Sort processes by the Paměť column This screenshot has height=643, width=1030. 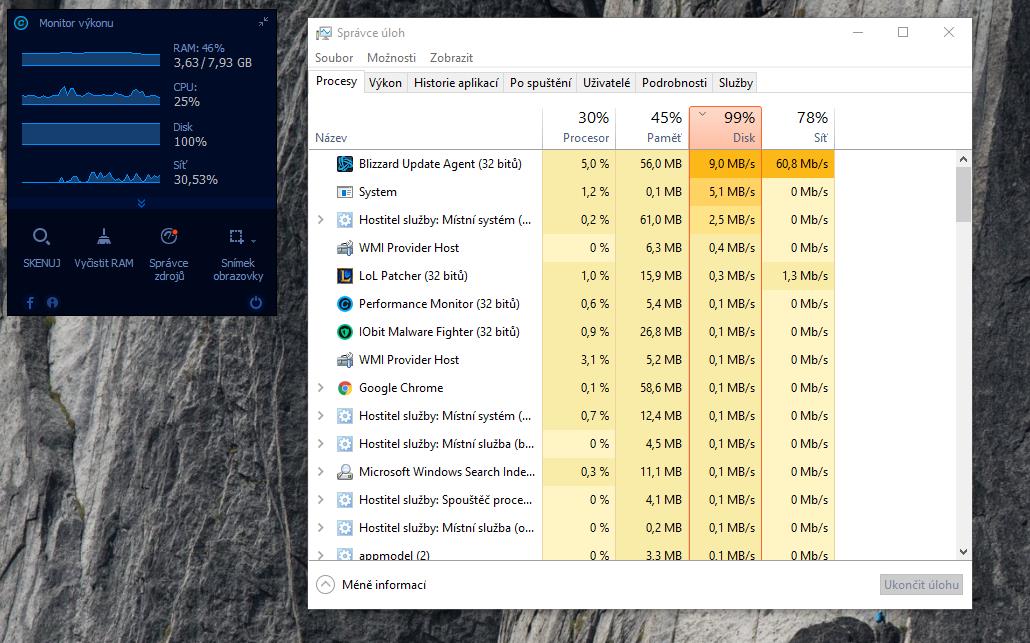tap(651, 127)
